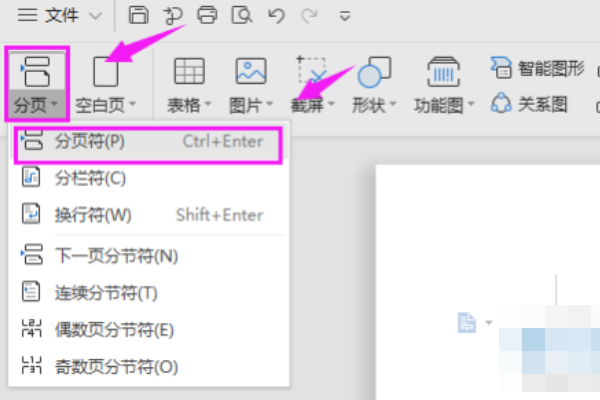600x400 pixels.
Task: Insert a 关系图 relationship diagram
Action: click(529, 103)
